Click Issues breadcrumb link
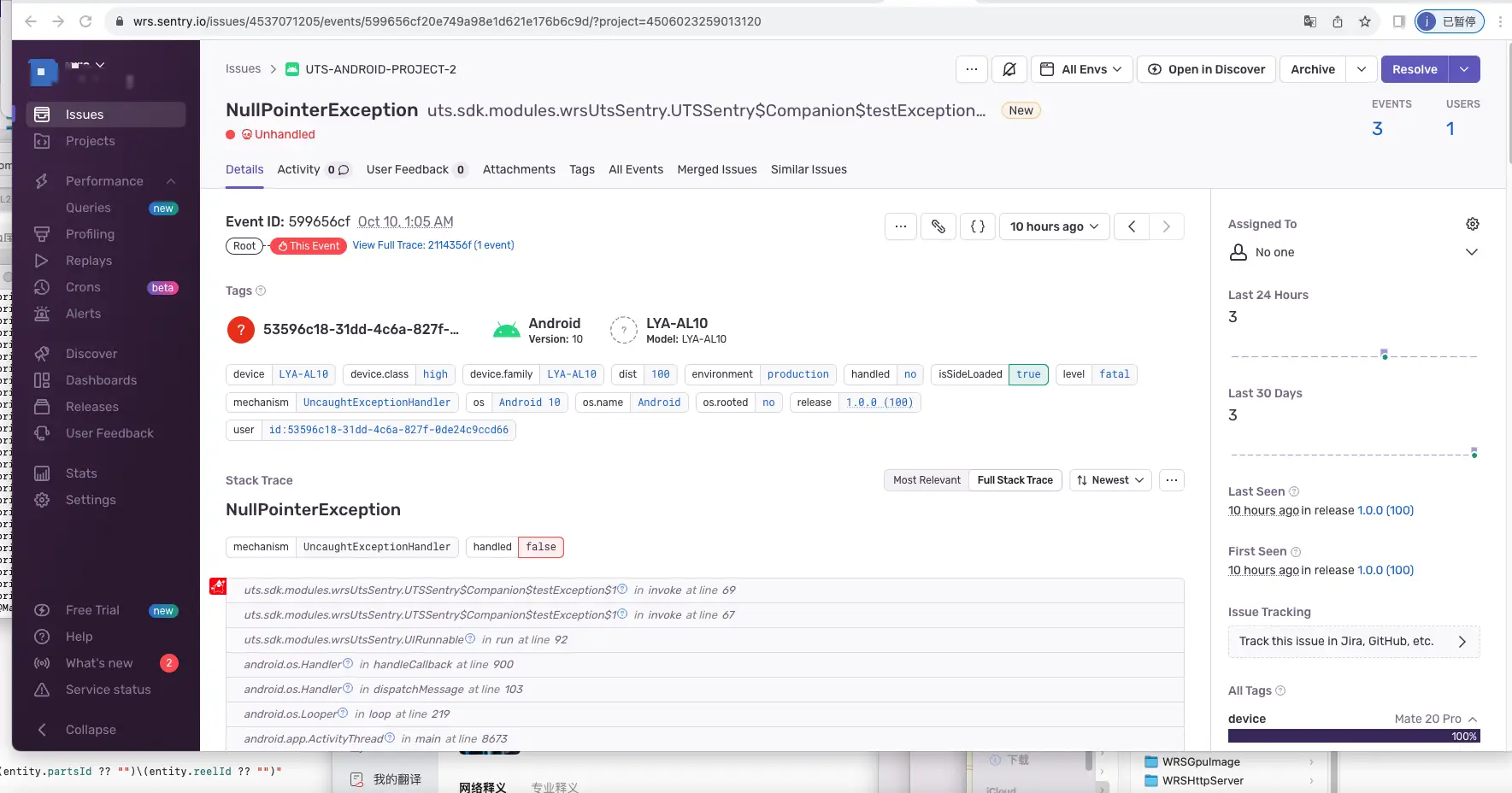Screen dimensions: 1512x793 (x=243, y=69)
